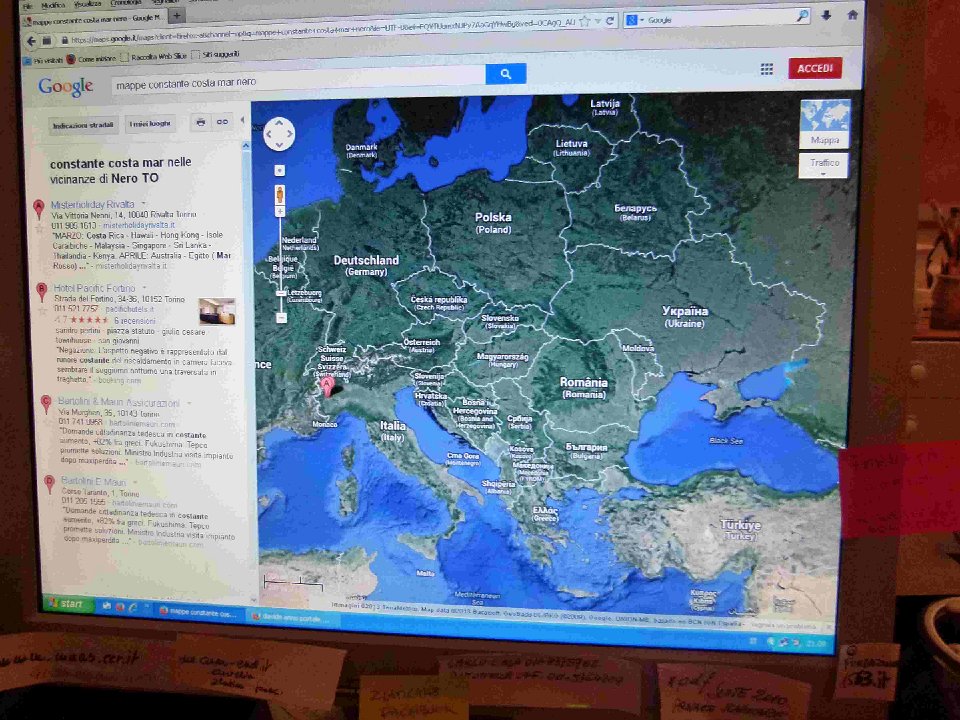Viewport: 960px width, 720px height.
Task: Click the search bar magnifier icon
Action: click(x=801, y=17)
